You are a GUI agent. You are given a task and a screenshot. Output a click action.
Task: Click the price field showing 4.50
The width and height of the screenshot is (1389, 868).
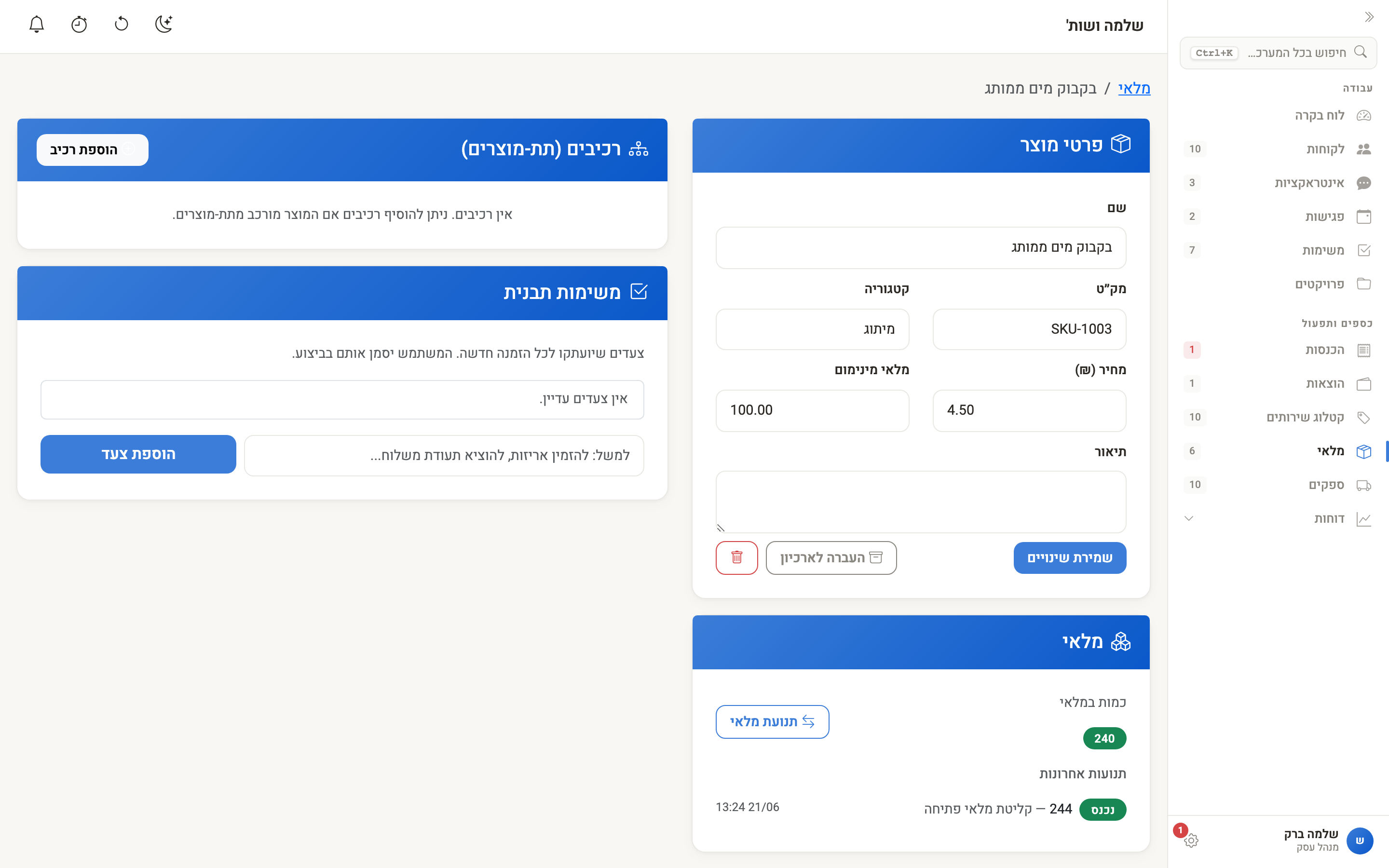point(1029,410)
